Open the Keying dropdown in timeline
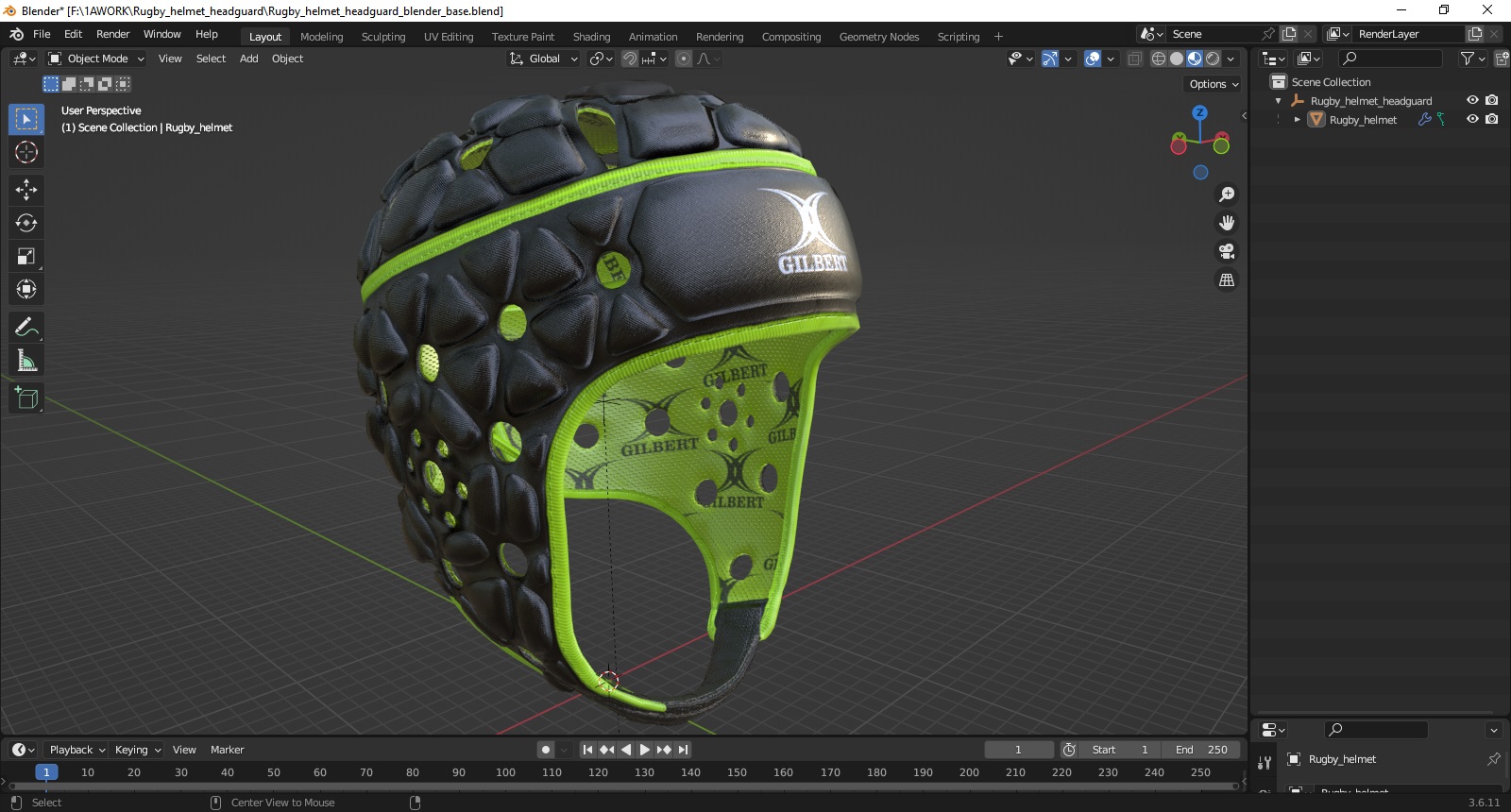 (138, 750)
